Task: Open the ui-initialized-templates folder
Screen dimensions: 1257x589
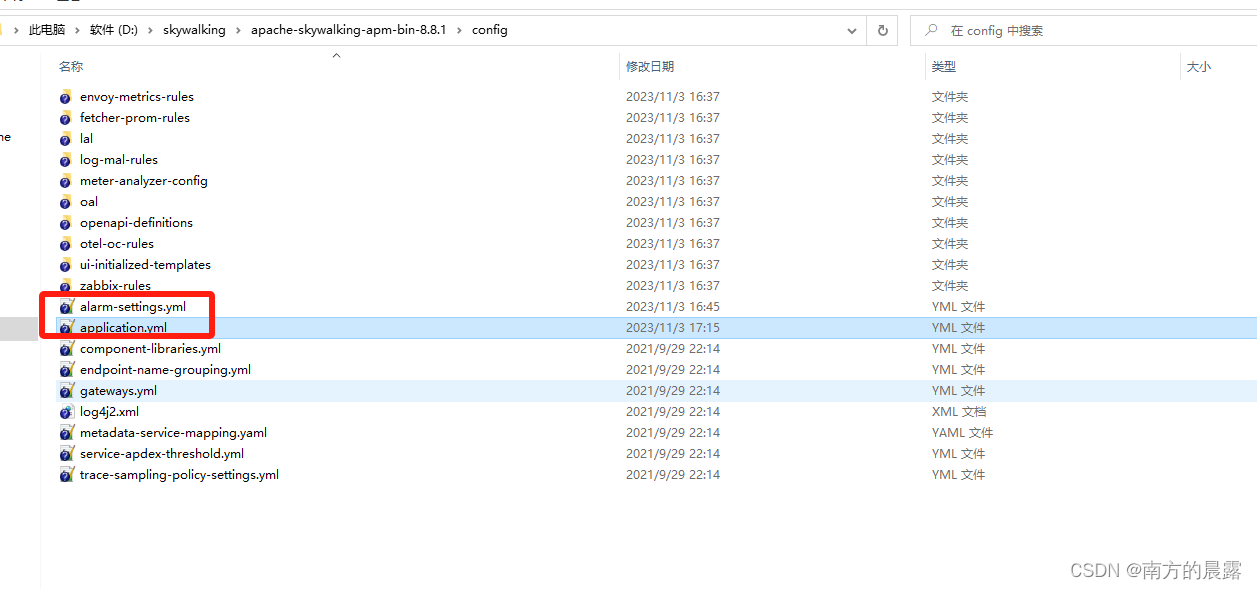Action: pos(145,264)
